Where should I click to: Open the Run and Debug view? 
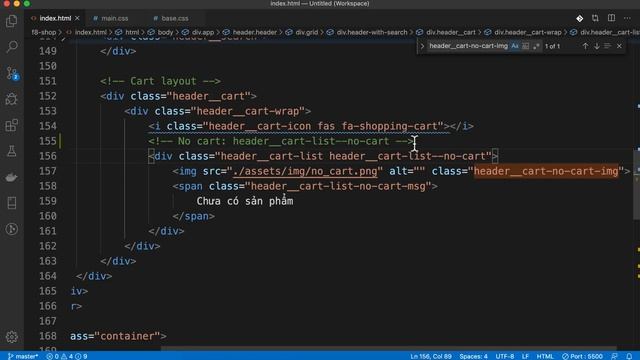pos(11,99)
